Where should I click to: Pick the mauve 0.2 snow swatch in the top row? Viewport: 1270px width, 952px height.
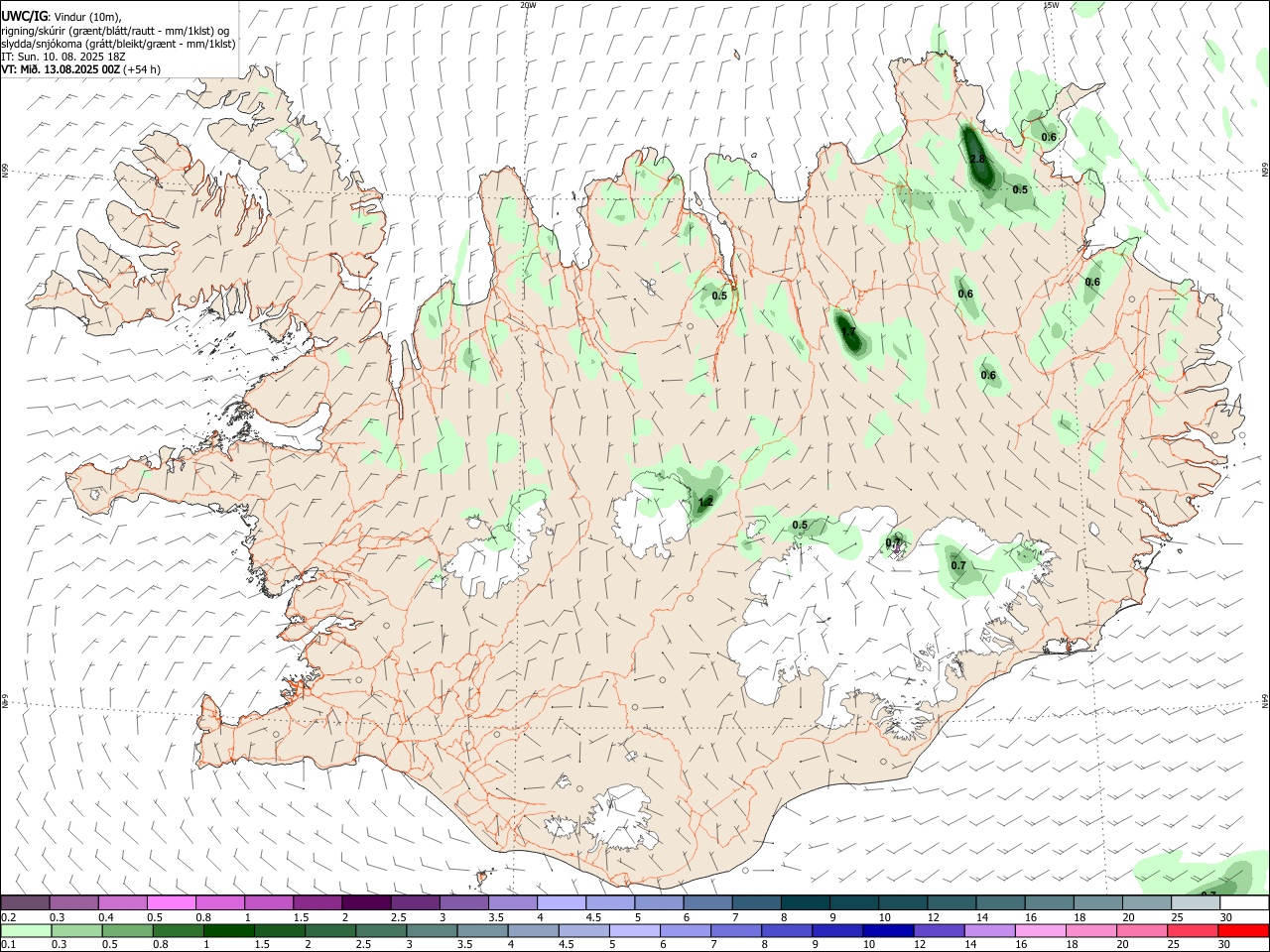[25, 902]
